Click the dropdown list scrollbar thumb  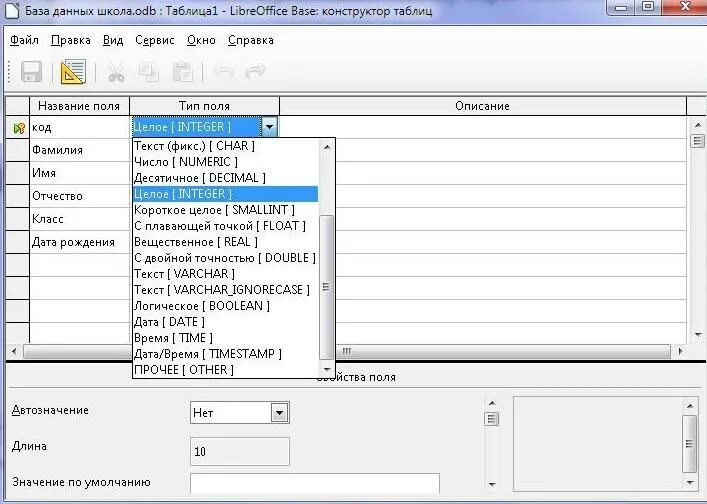click(x=326, y=287)
